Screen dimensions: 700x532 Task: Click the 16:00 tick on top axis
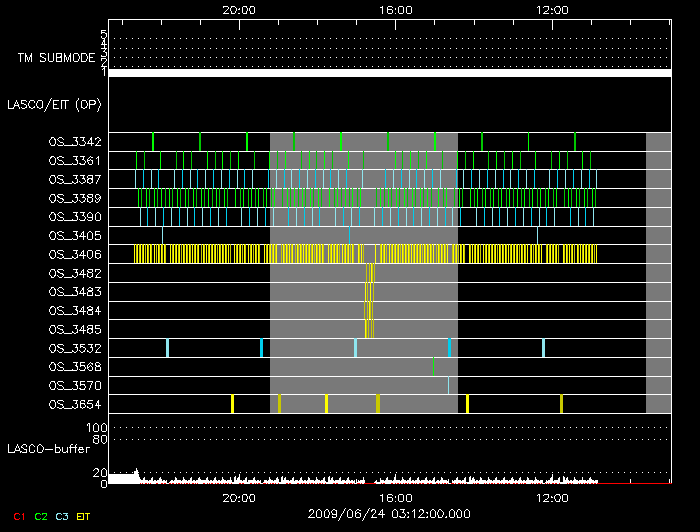[395, 9]
